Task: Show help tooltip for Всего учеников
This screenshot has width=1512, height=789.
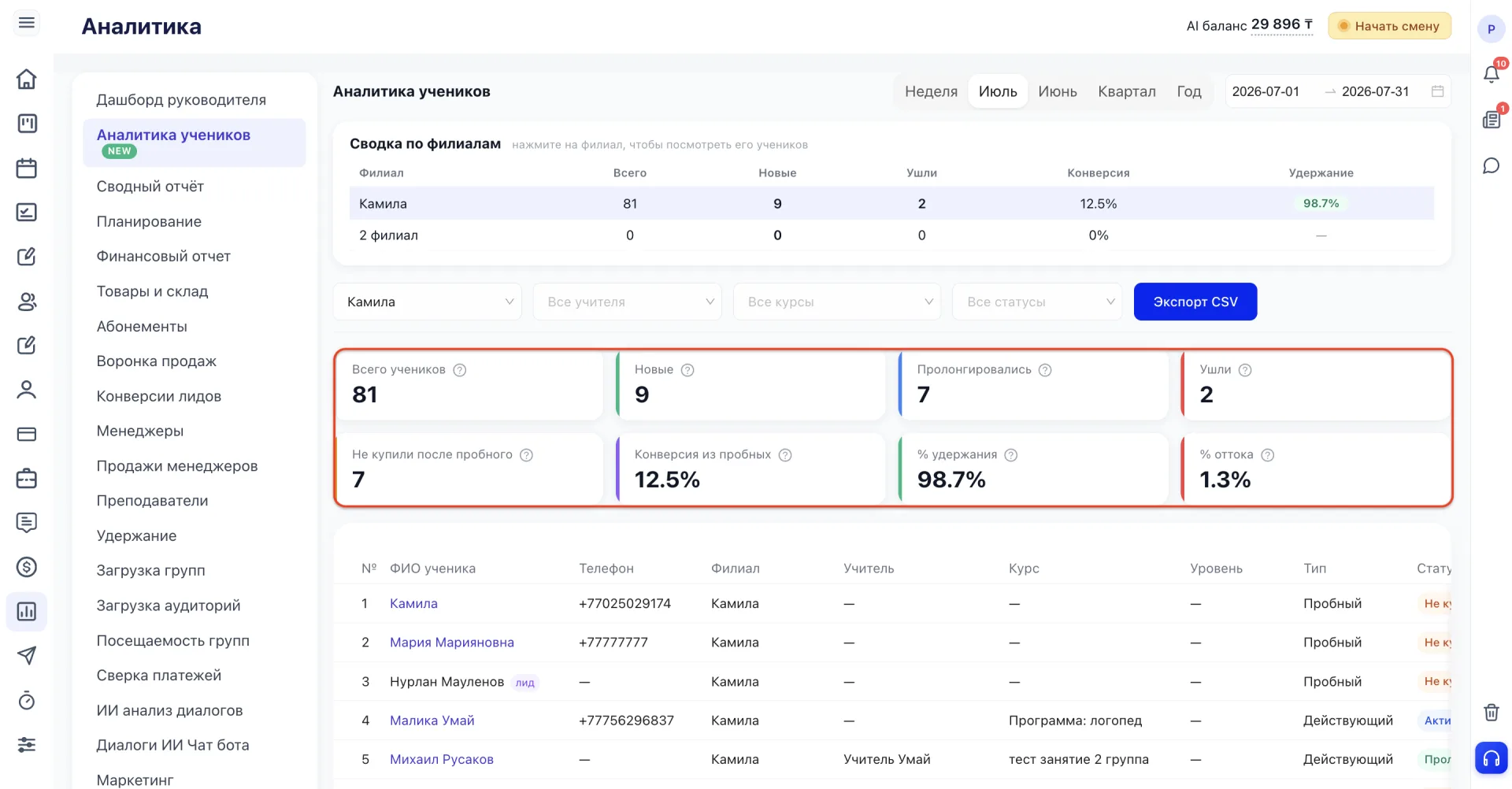Action: pos(460,370)
